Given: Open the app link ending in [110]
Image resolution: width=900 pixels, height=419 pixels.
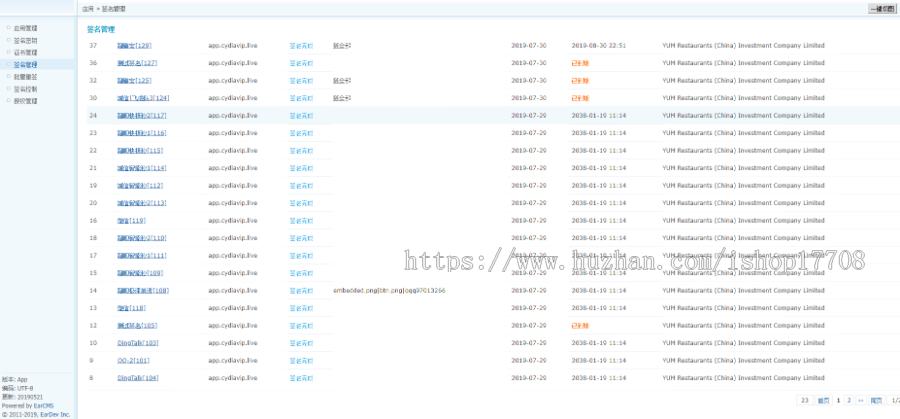Looking at the screenshot, I should point(142,238).
